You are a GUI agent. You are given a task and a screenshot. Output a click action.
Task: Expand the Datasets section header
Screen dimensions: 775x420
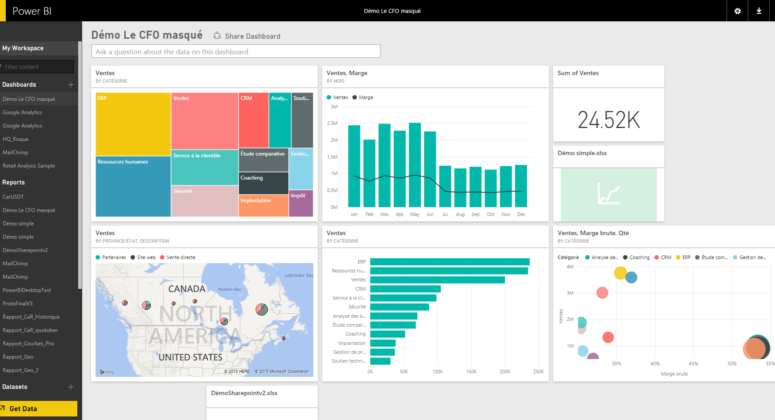[14, 387]
